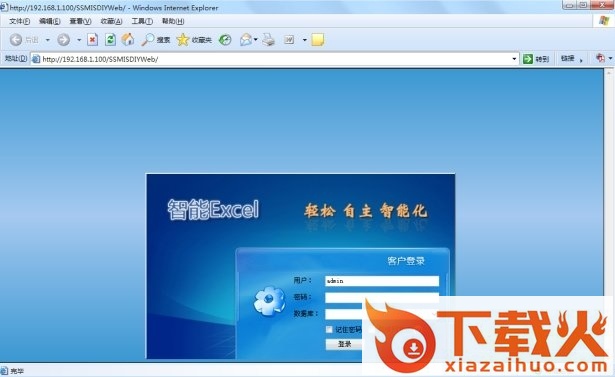615x377 pixels.
Task: Open the History green clock icon
Action: coord(225,40)
